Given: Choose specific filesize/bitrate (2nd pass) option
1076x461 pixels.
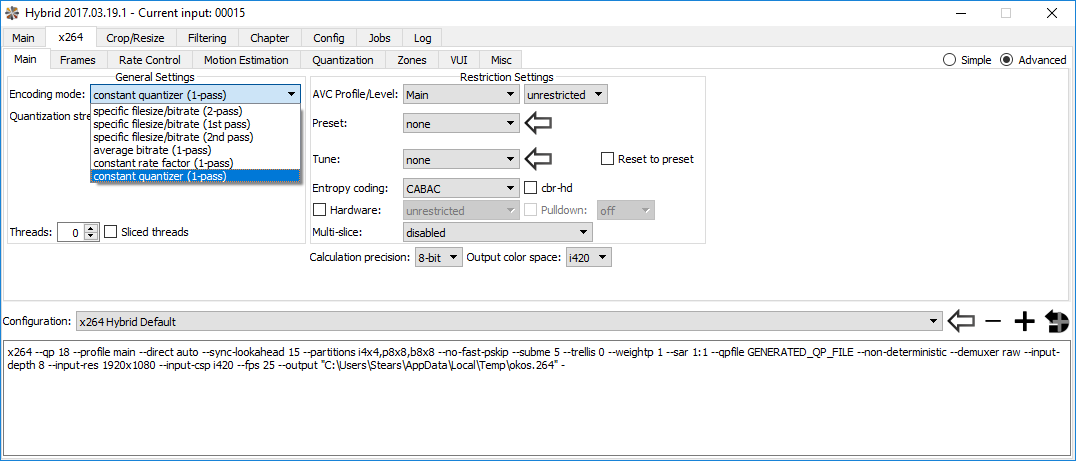Looking at the screenshot, I should pyautogui.click(x=195, y=137).
